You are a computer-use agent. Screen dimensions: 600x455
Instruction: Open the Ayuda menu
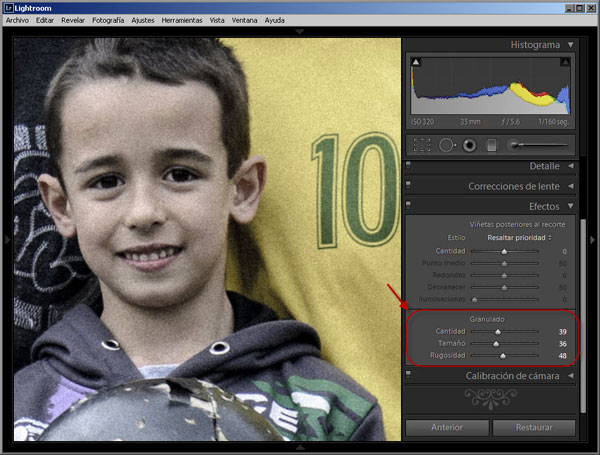[274, 20]
